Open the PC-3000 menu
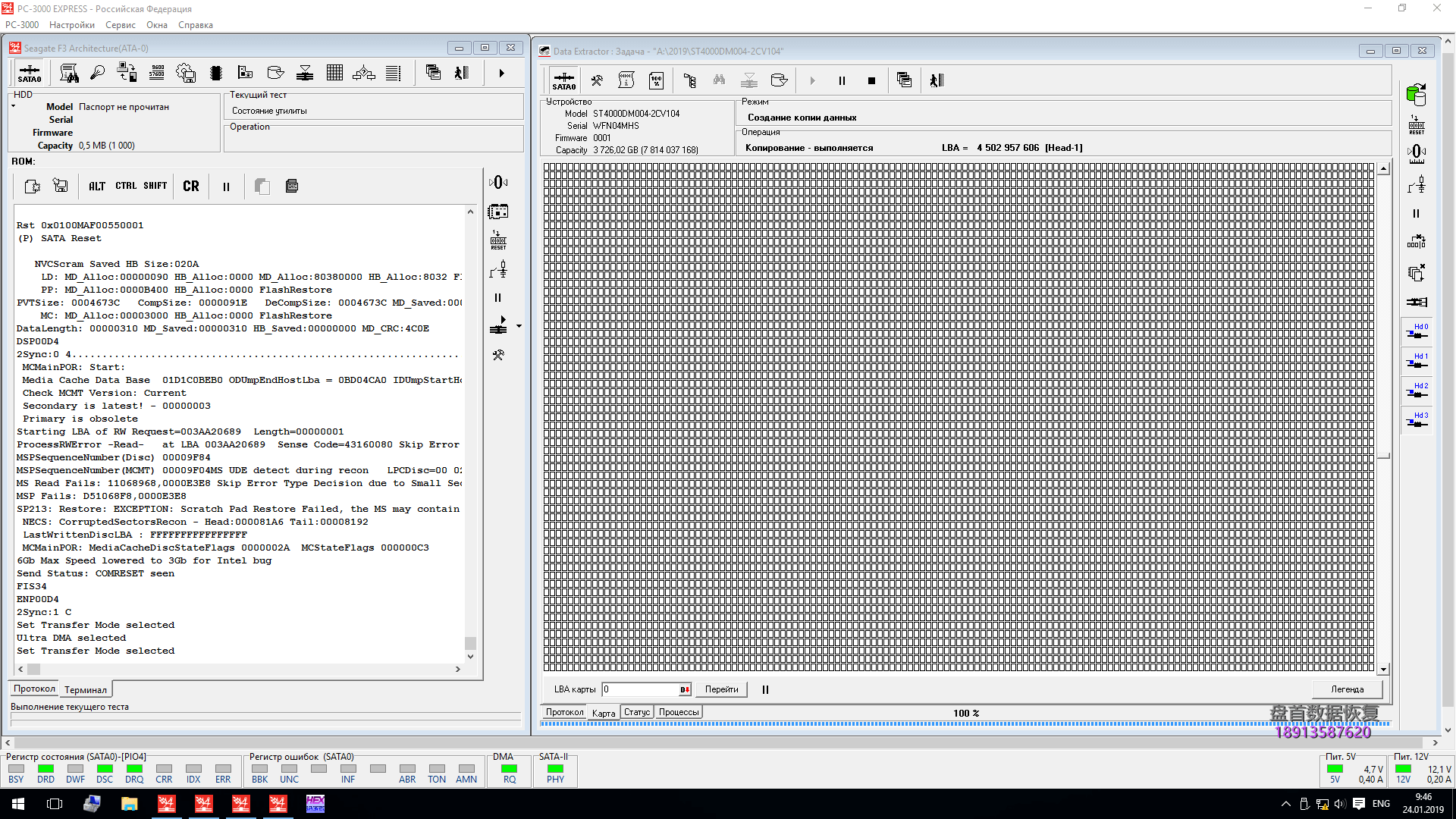 [22, 25]
